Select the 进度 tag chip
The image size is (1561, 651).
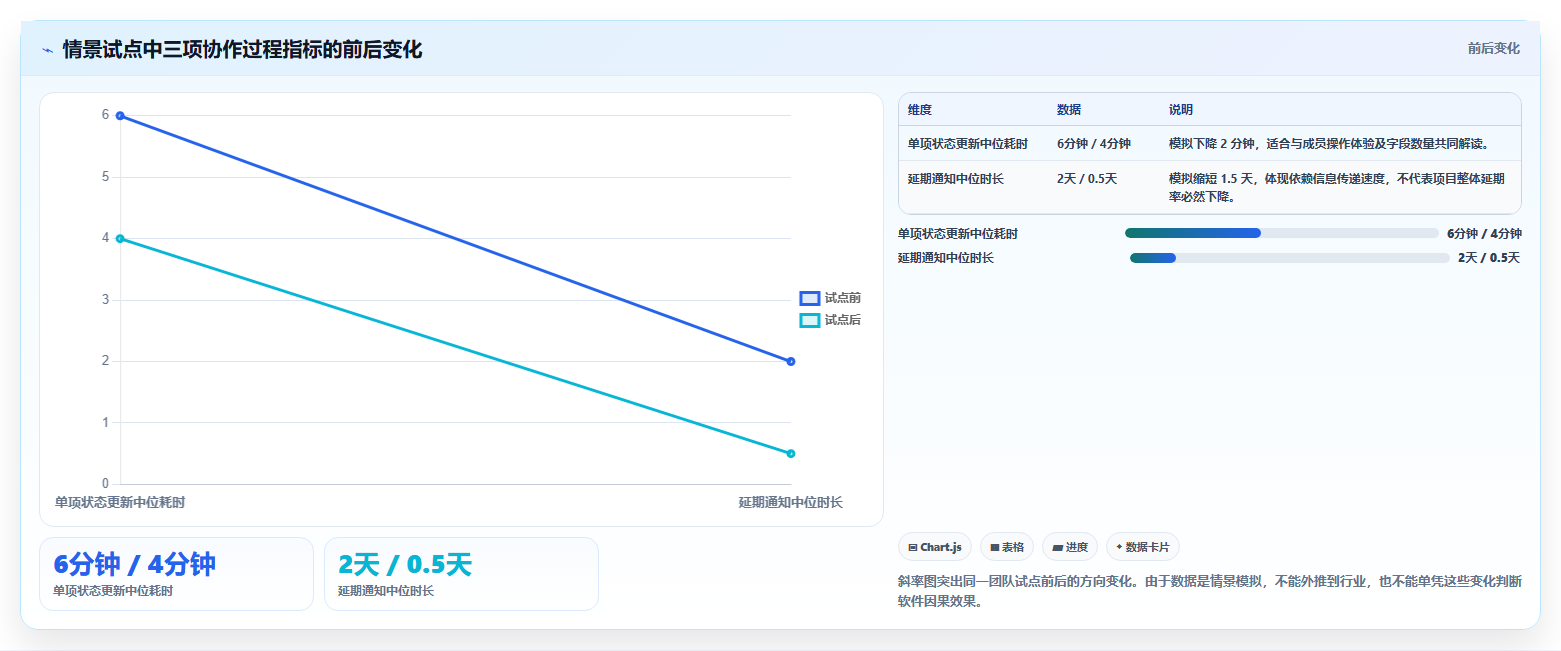click(x=1070, y=547)
